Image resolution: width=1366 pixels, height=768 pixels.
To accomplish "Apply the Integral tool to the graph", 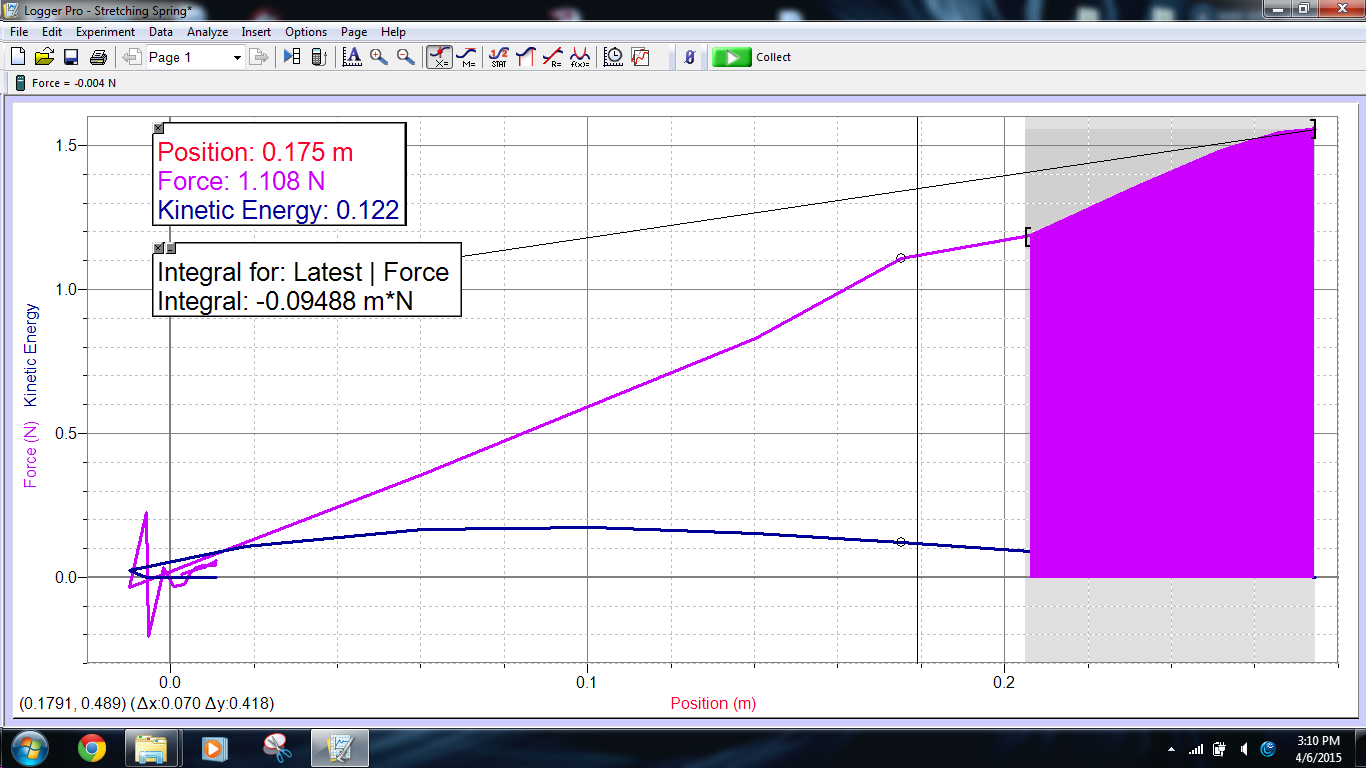I will [x=527, y=57].
